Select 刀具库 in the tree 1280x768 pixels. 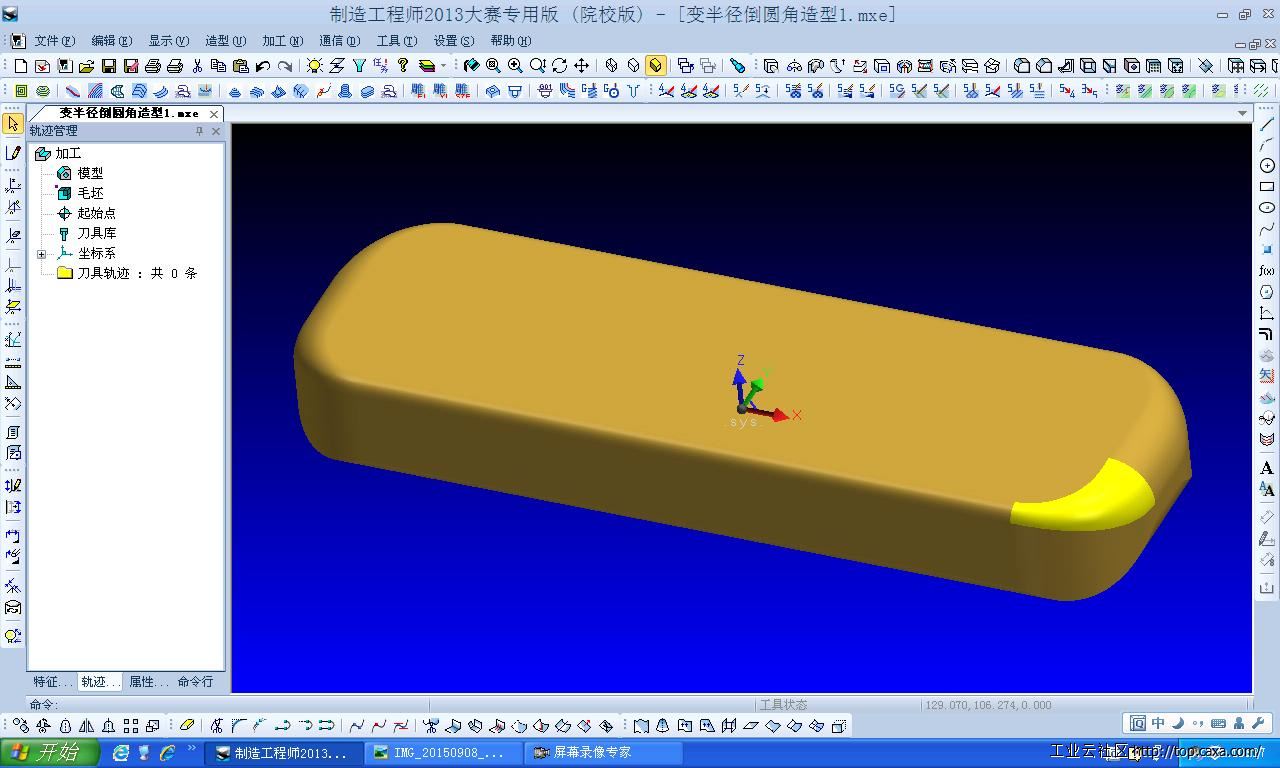pos(96,233)
